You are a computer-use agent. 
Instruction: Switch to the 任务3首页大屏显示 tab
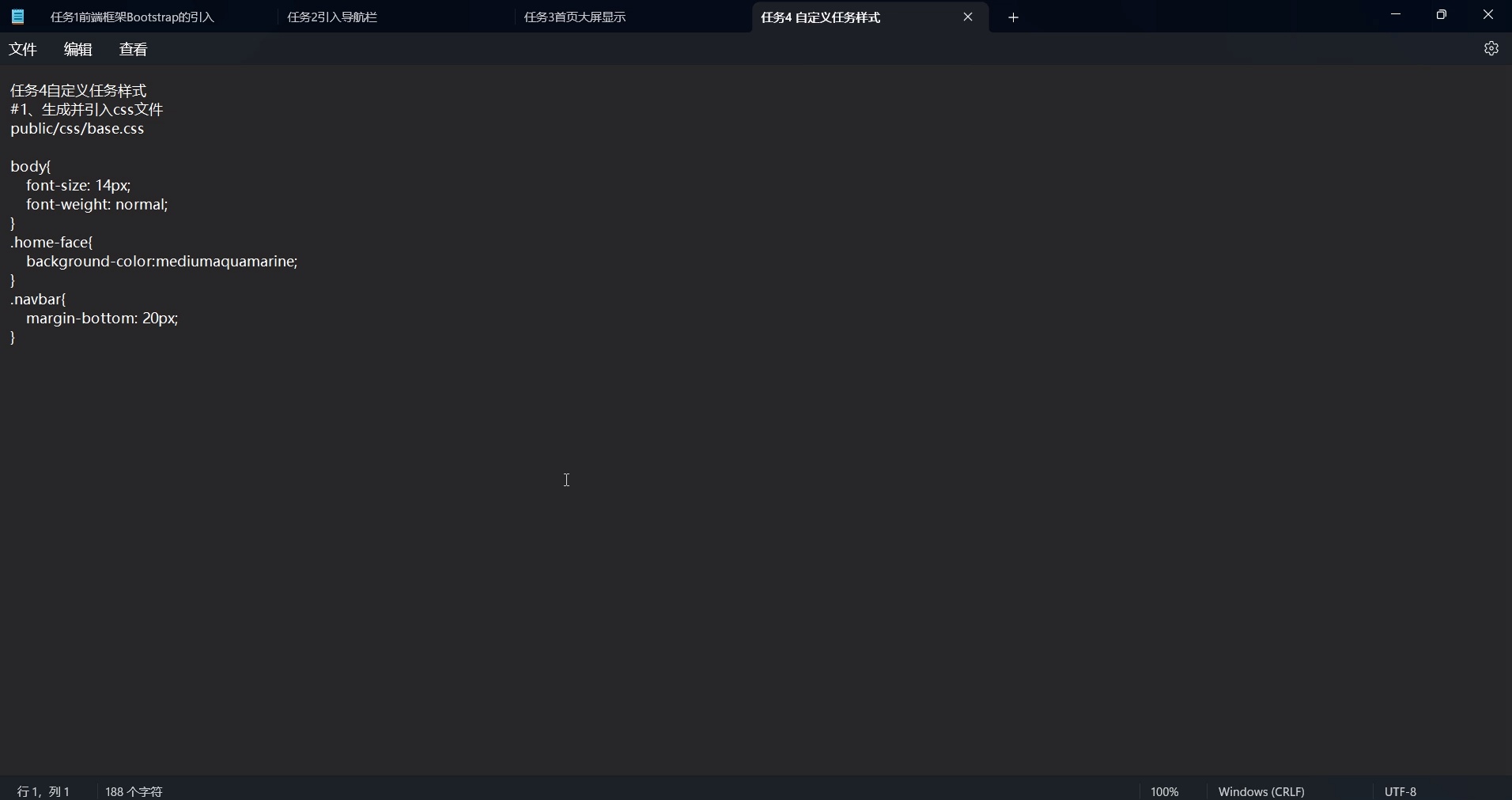click(x=576, y=17)
